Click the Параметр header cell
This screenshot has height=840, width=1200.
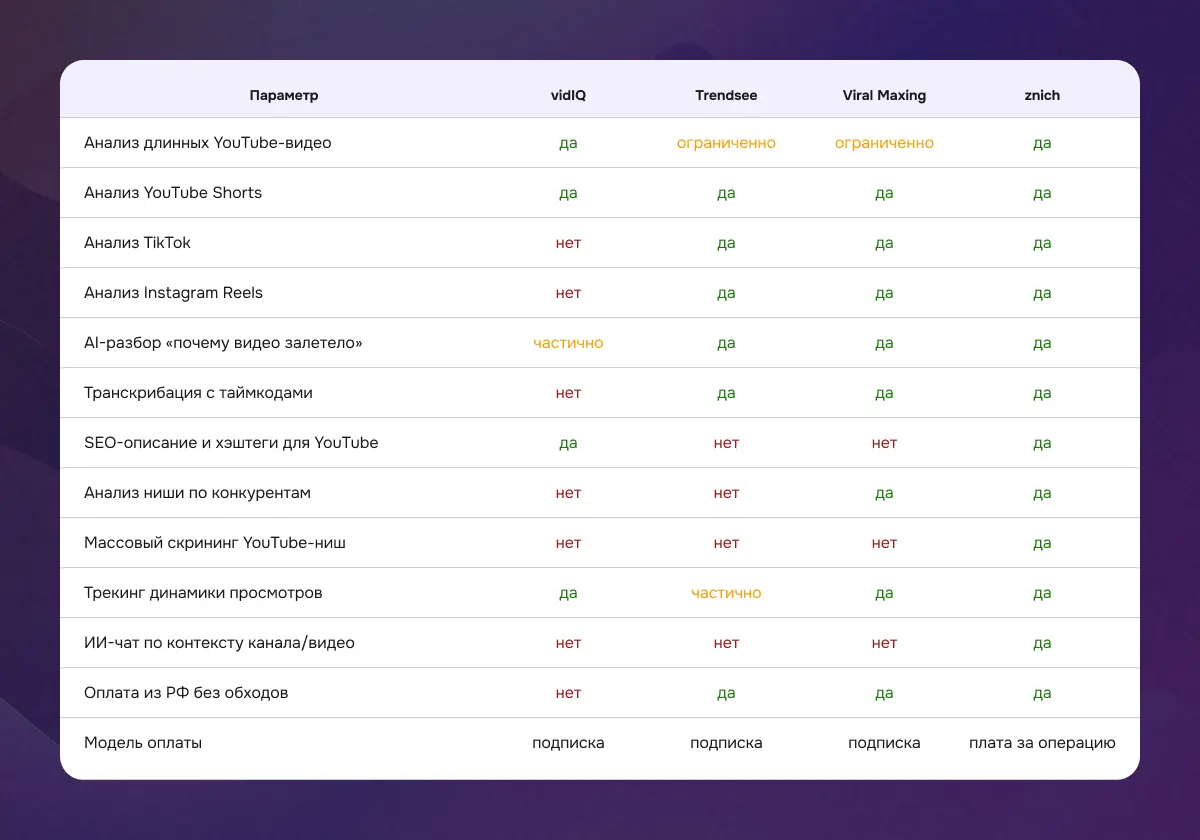[x=284, y=95]
